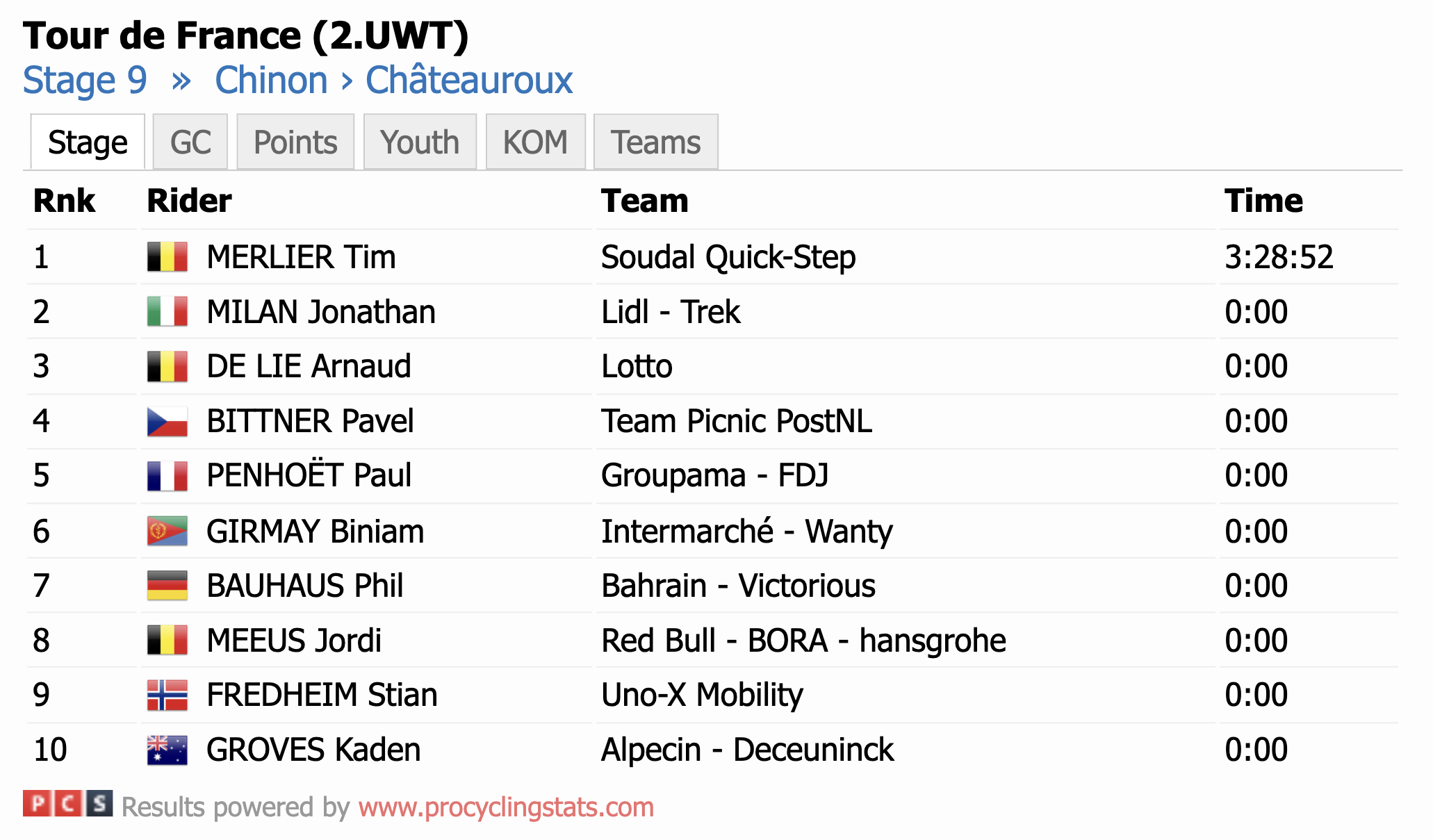Show the KOM classification tab
Viewport: 1433px width, 840px height.
point(536,142)
